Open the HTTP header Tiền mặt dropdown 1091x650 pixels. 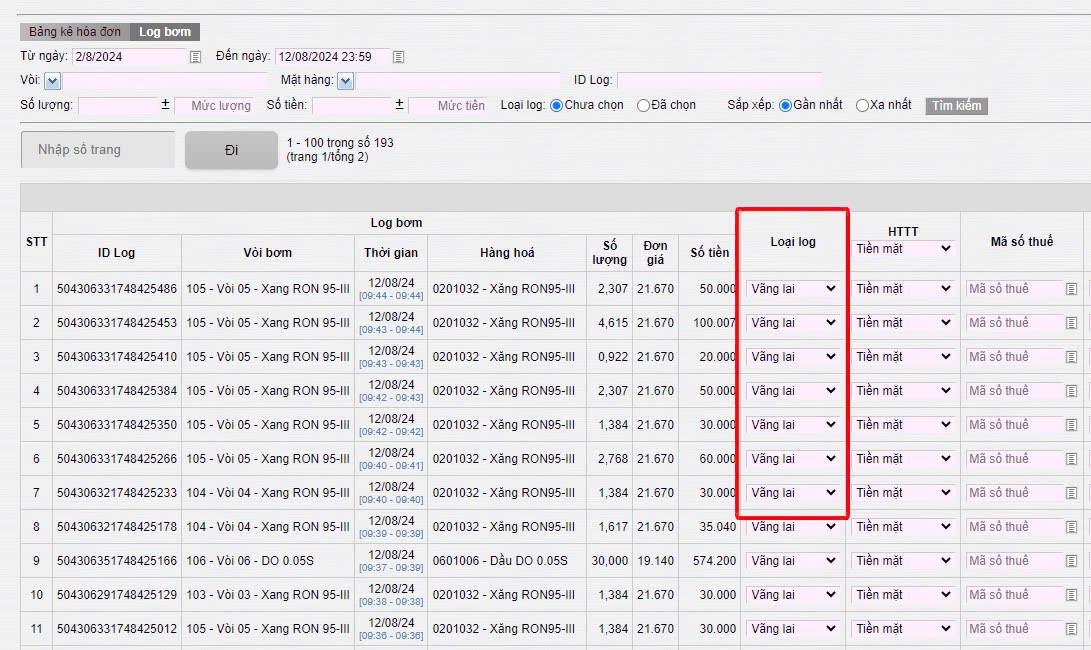(903, 249)
